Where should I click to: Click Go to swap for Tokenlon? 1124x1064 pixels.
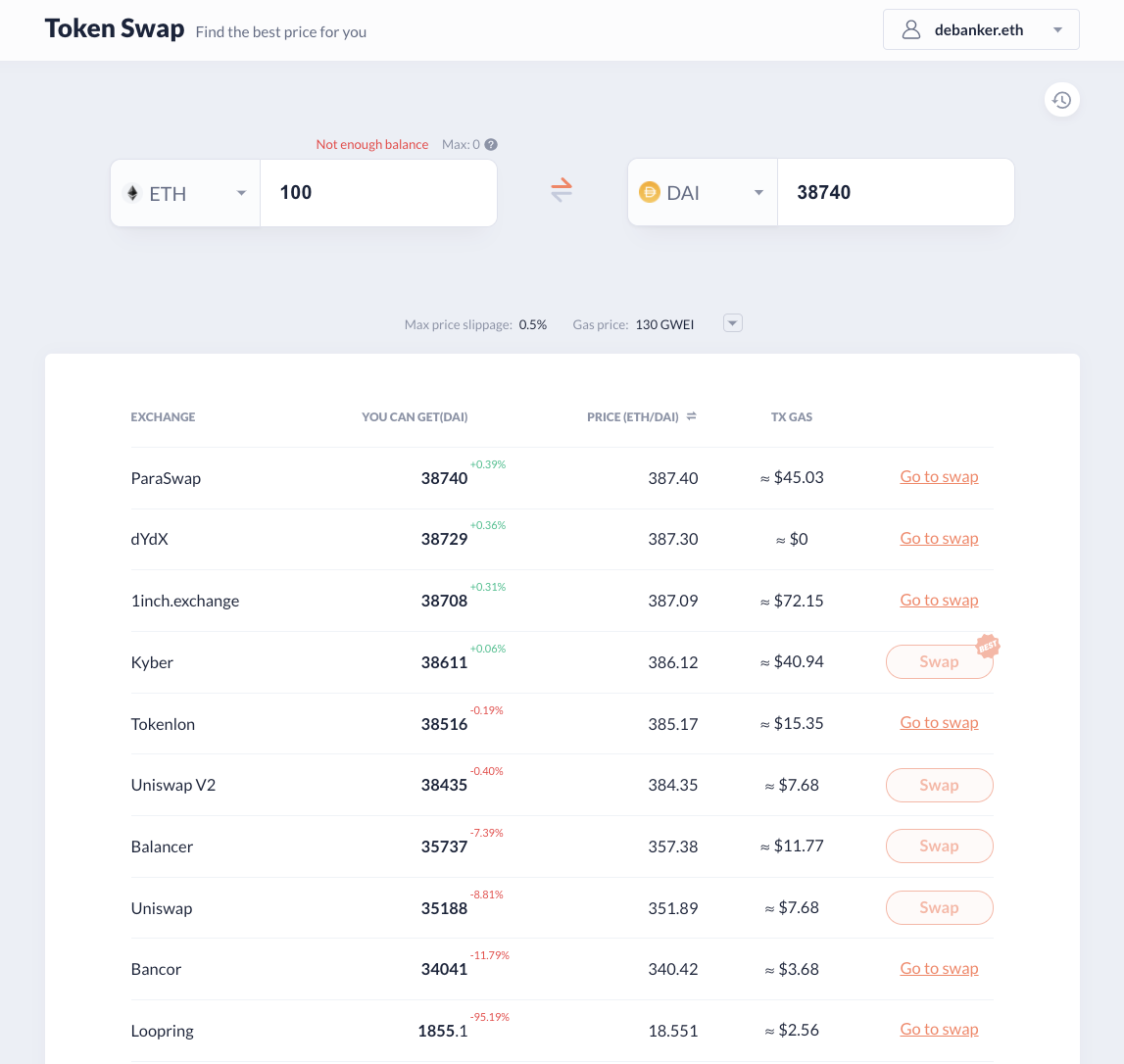click(939, 723)
